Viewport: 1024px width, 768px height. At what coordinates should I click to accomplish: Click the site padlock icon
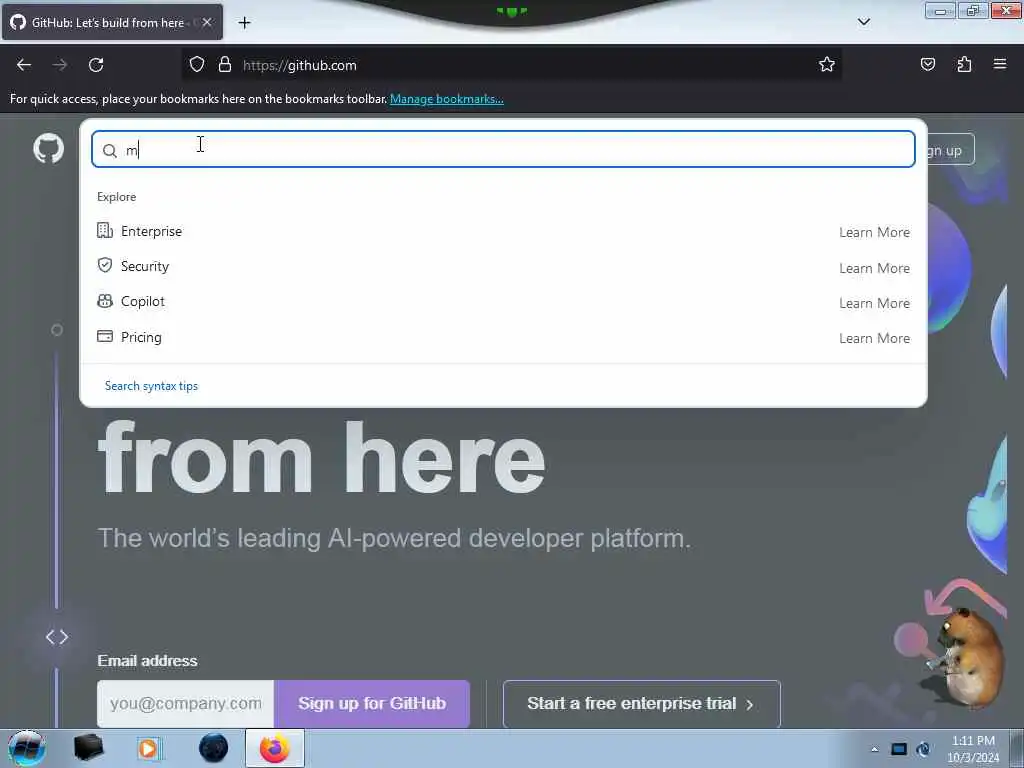pos(225,65)
